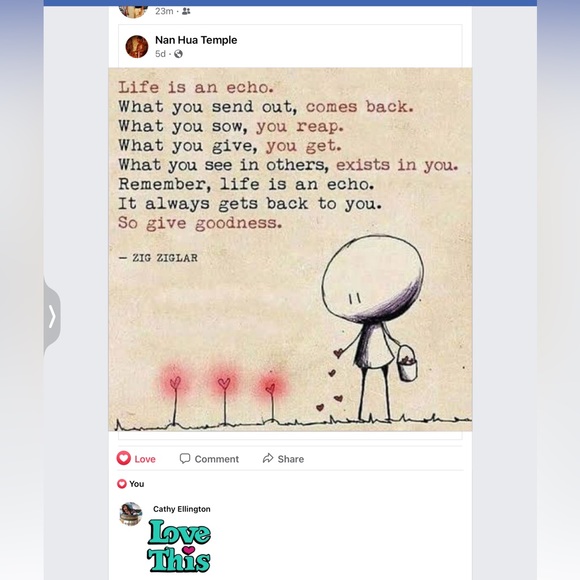The image size is (580, 580).
Task: Open the Nan Hua Temple page link
Action: click(196, 40)
